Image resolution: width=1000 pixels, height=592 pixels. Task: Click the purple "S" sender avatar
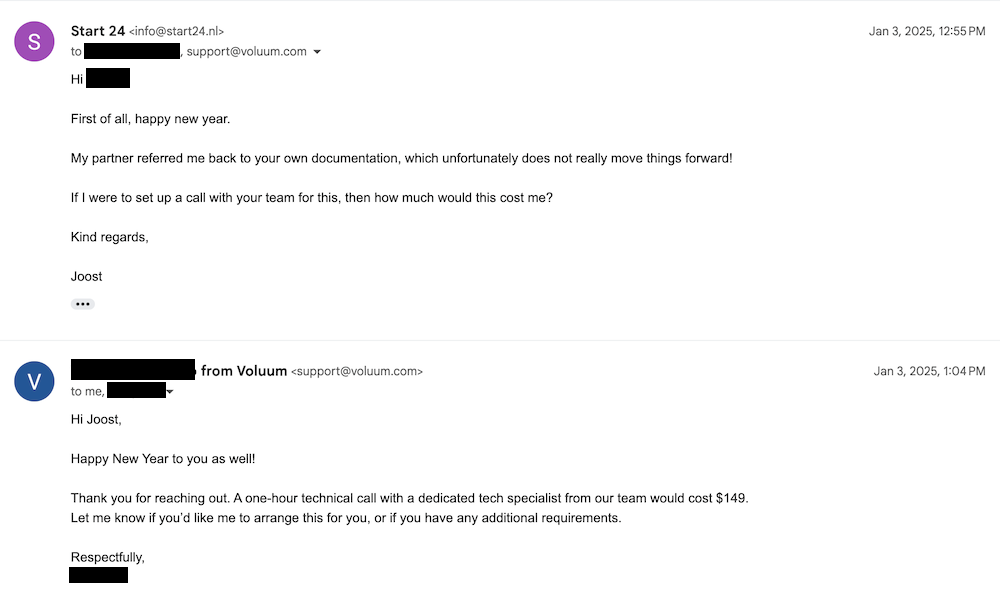click(x=34, y=41)
